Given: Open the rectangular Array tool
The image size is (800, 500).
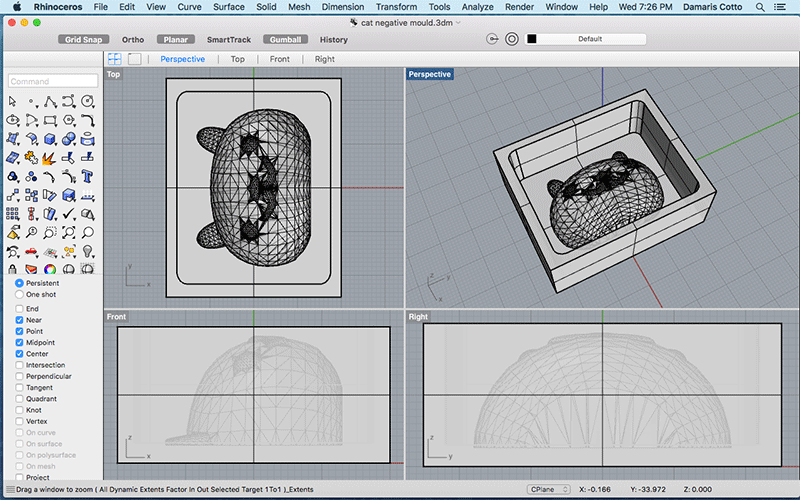Looking at the screenshot, I should [x=13, y=214].
